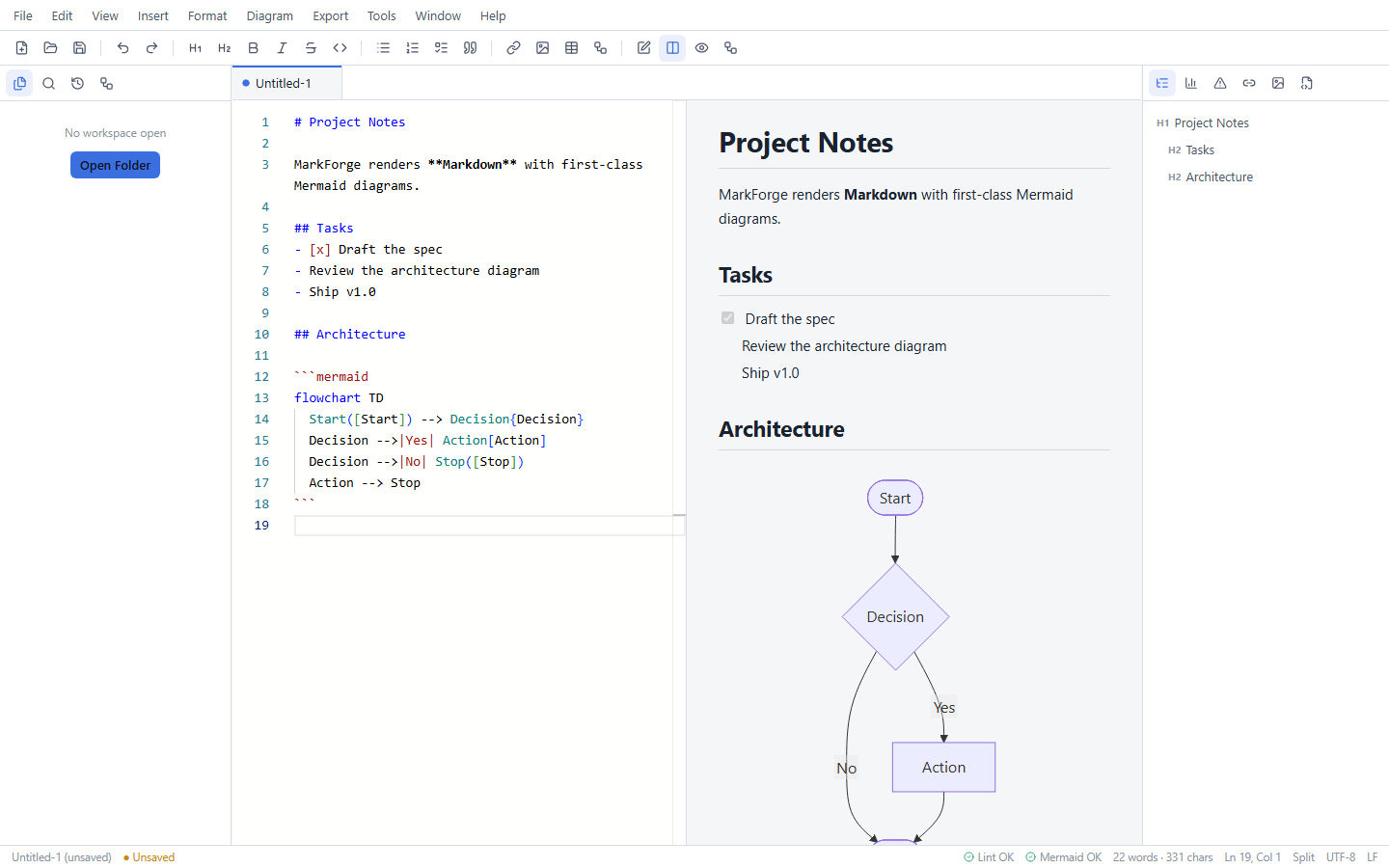Undo the last edit
Image resolution: width=1389 pixels, height=868 pixels.
[123, 48]
